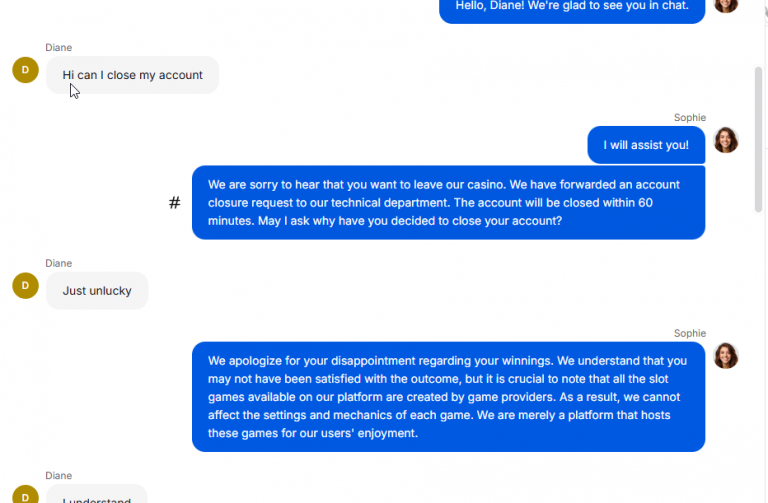The height and width of the screenshot is (503, 768).
Task: Click the Sophie name above "I will assist you!"
Action: pyautogui.click(x=690, y=118)
